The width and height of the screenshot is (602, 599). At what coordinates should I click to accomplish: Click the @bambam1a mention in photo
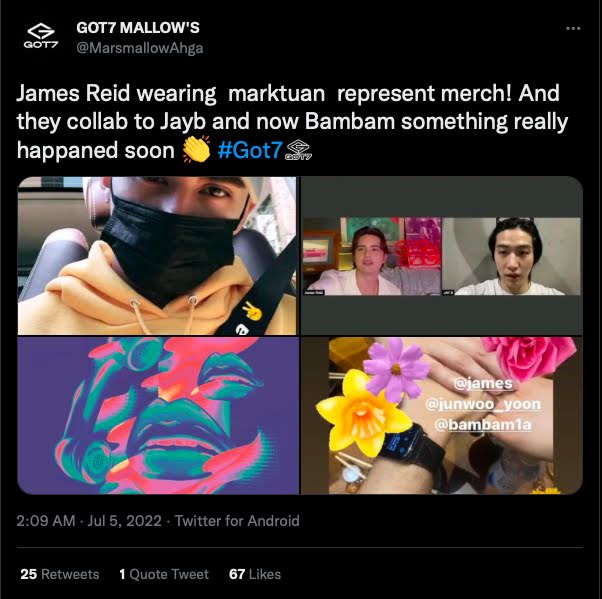point(483,425)
